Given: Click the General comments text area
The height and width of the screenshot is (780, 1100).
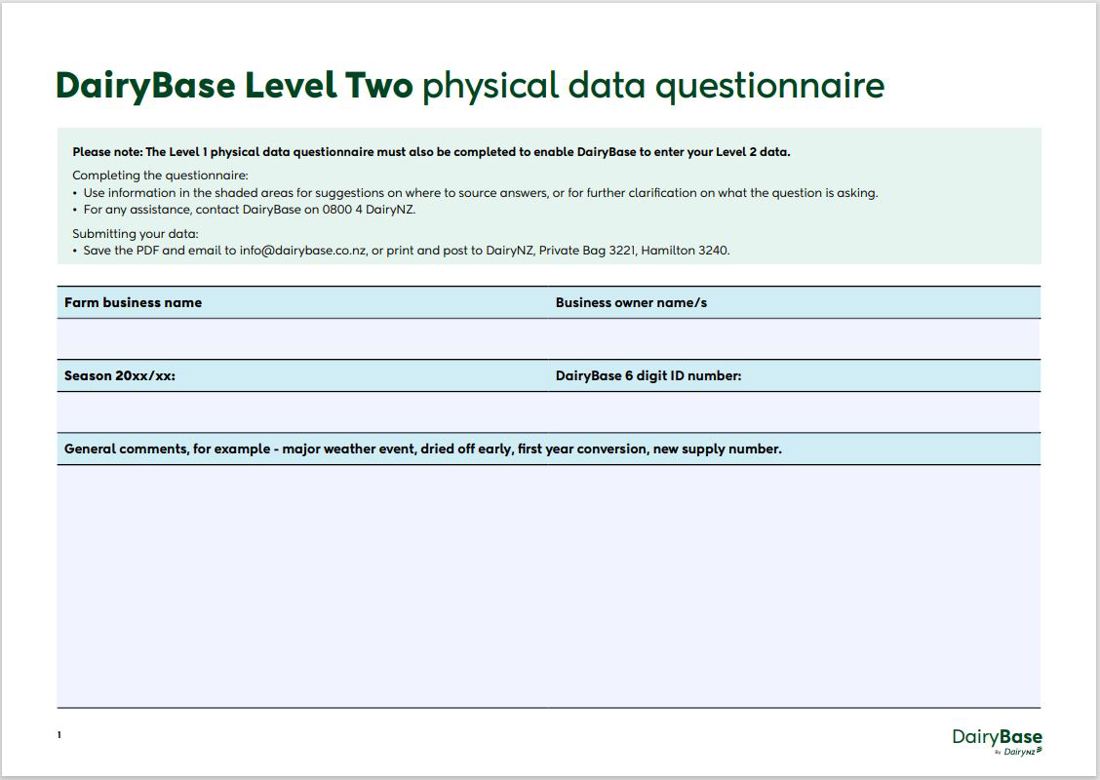Looking at the screenshot, I should pos(549,586).
